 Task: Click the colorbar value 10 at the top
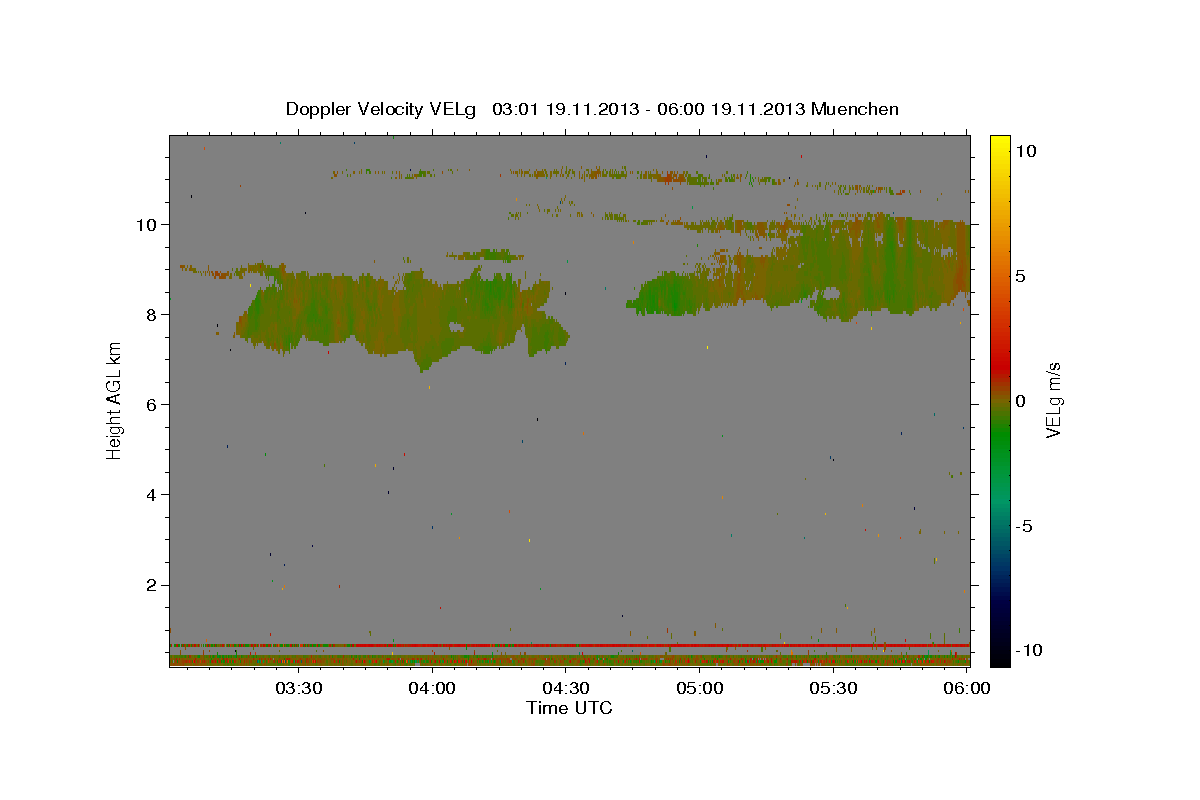point(1025,150)
